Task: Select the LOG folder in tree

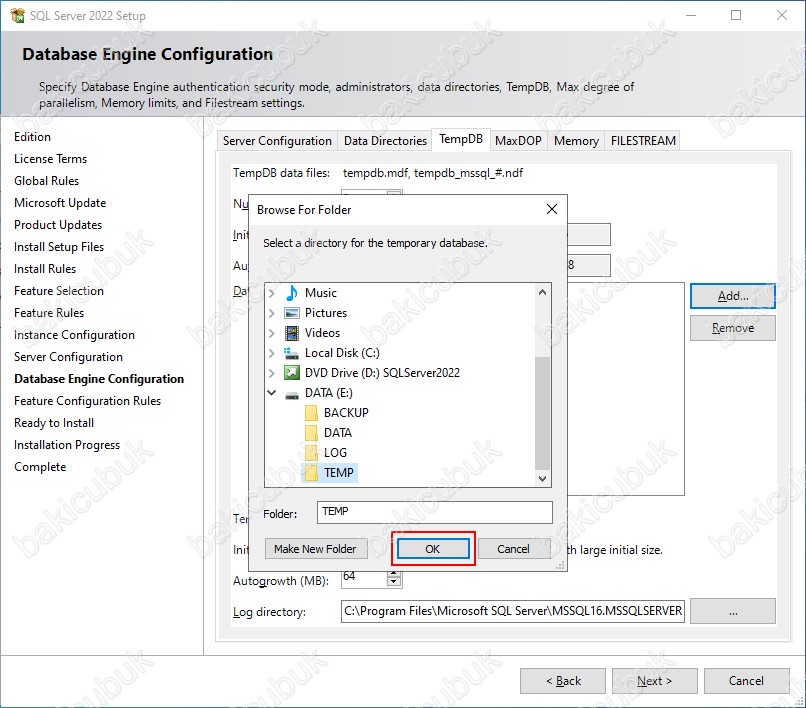Action: tap(335, 453)
